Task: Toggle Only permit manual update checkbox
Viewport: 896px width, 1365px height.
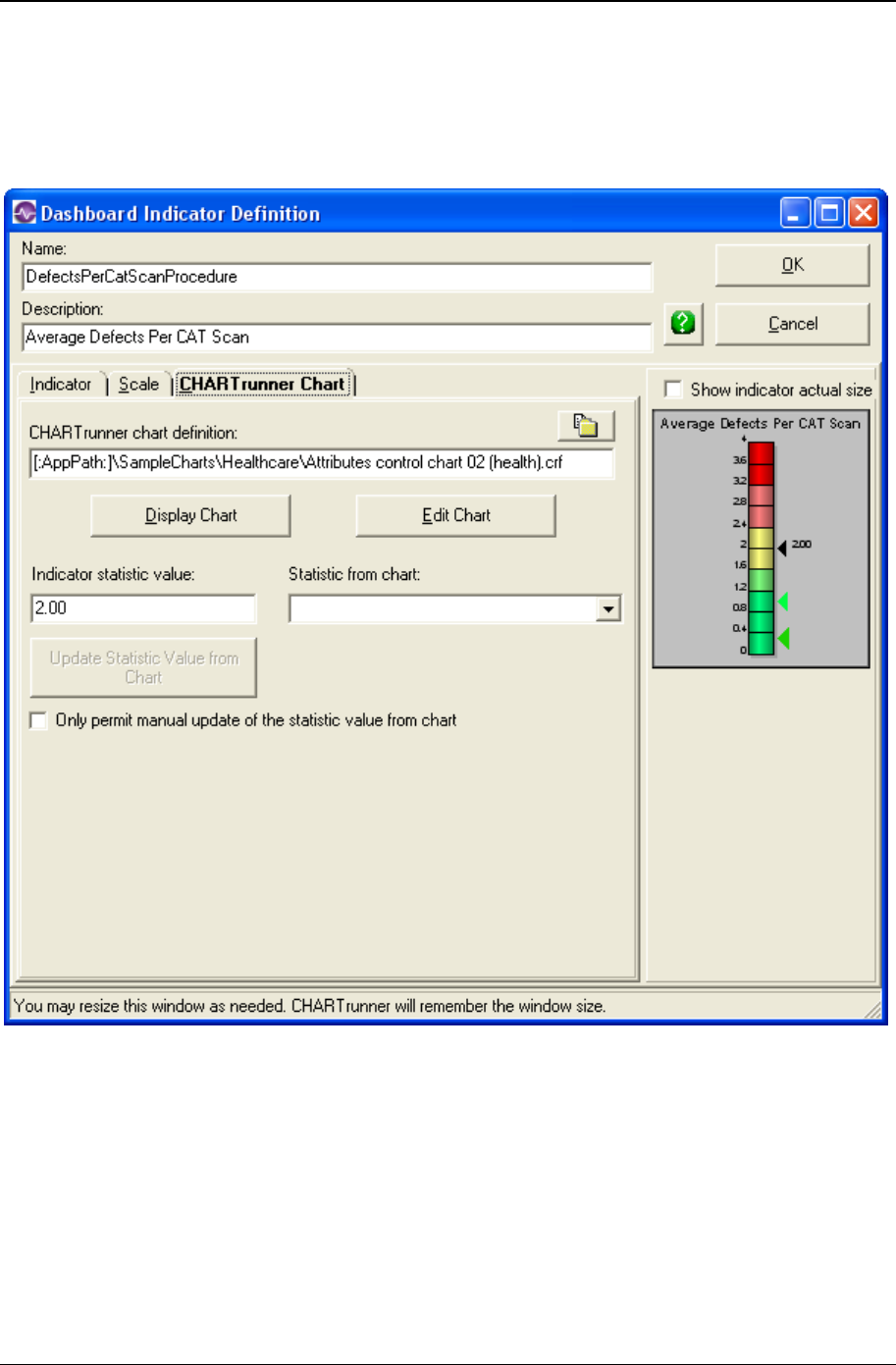Action: click(38, 720)
